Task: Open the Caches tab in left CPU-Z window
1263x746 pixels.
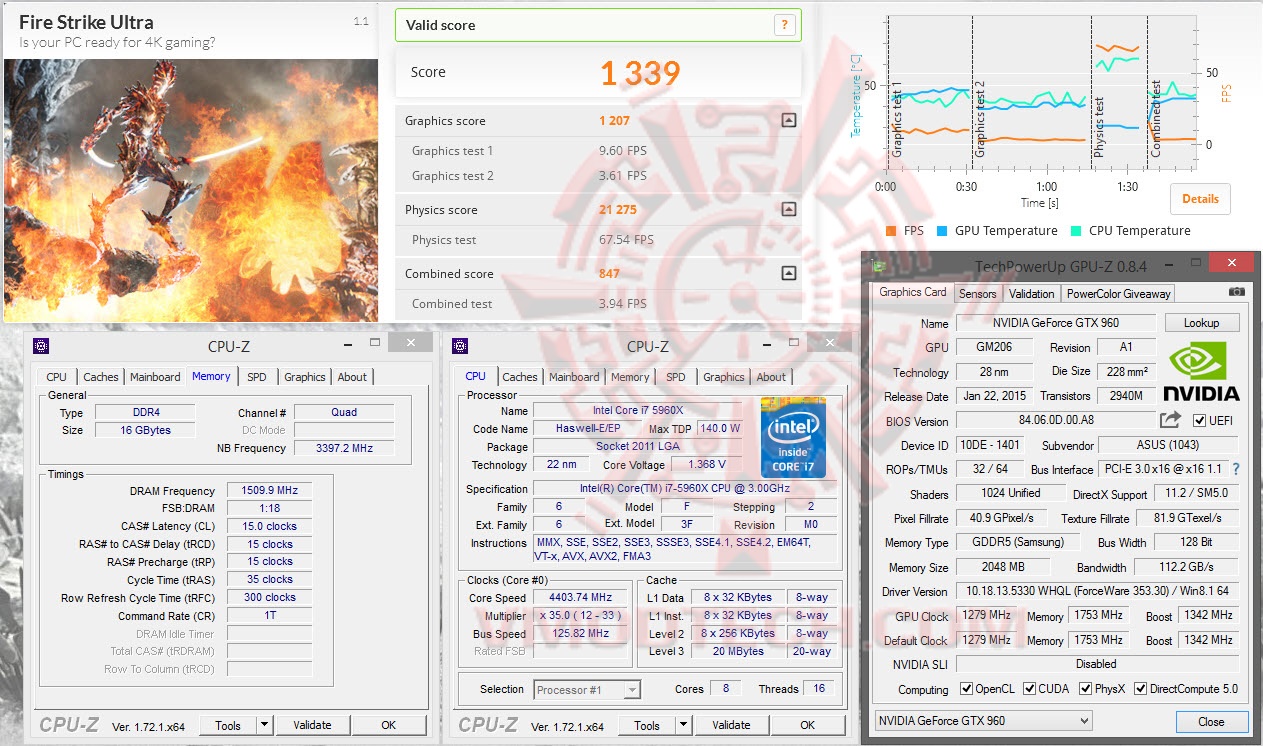Action: point(101,377)
